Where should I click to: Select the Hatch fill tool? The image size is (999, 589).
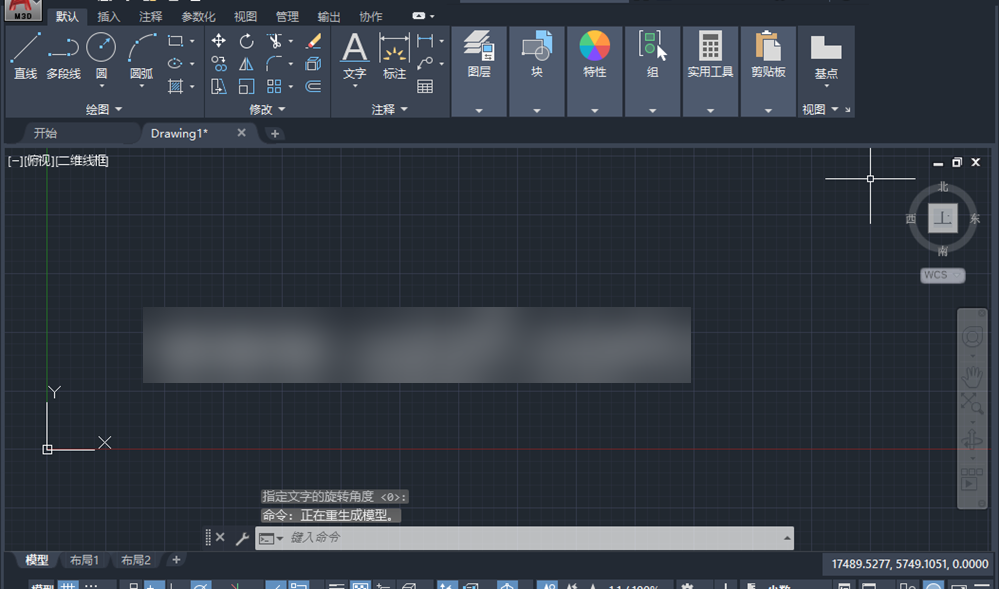[x=175, y=86]
